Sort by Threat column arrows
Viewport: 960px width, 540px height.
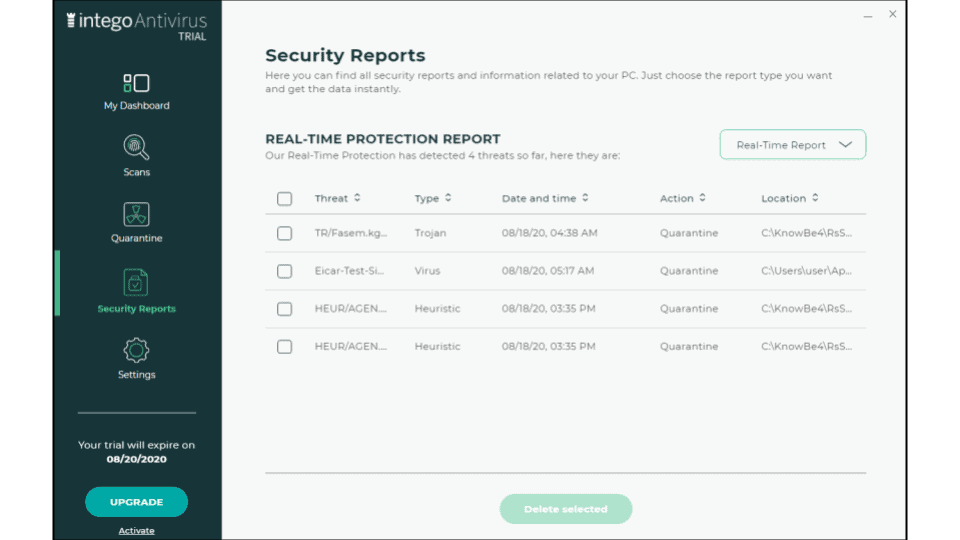pyautogui.click(x=357, y=198)
